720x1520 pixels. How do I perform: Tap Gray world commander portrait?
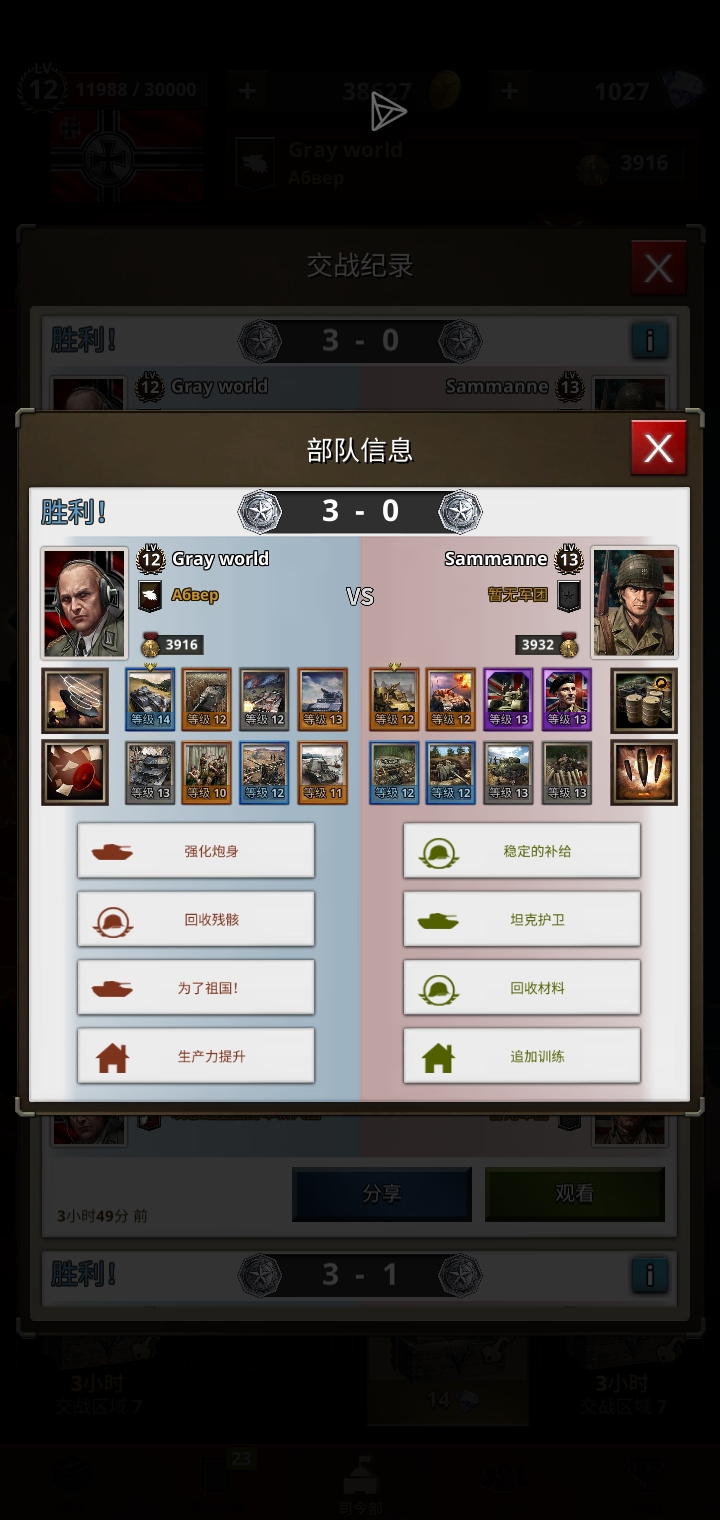(85, 602)
